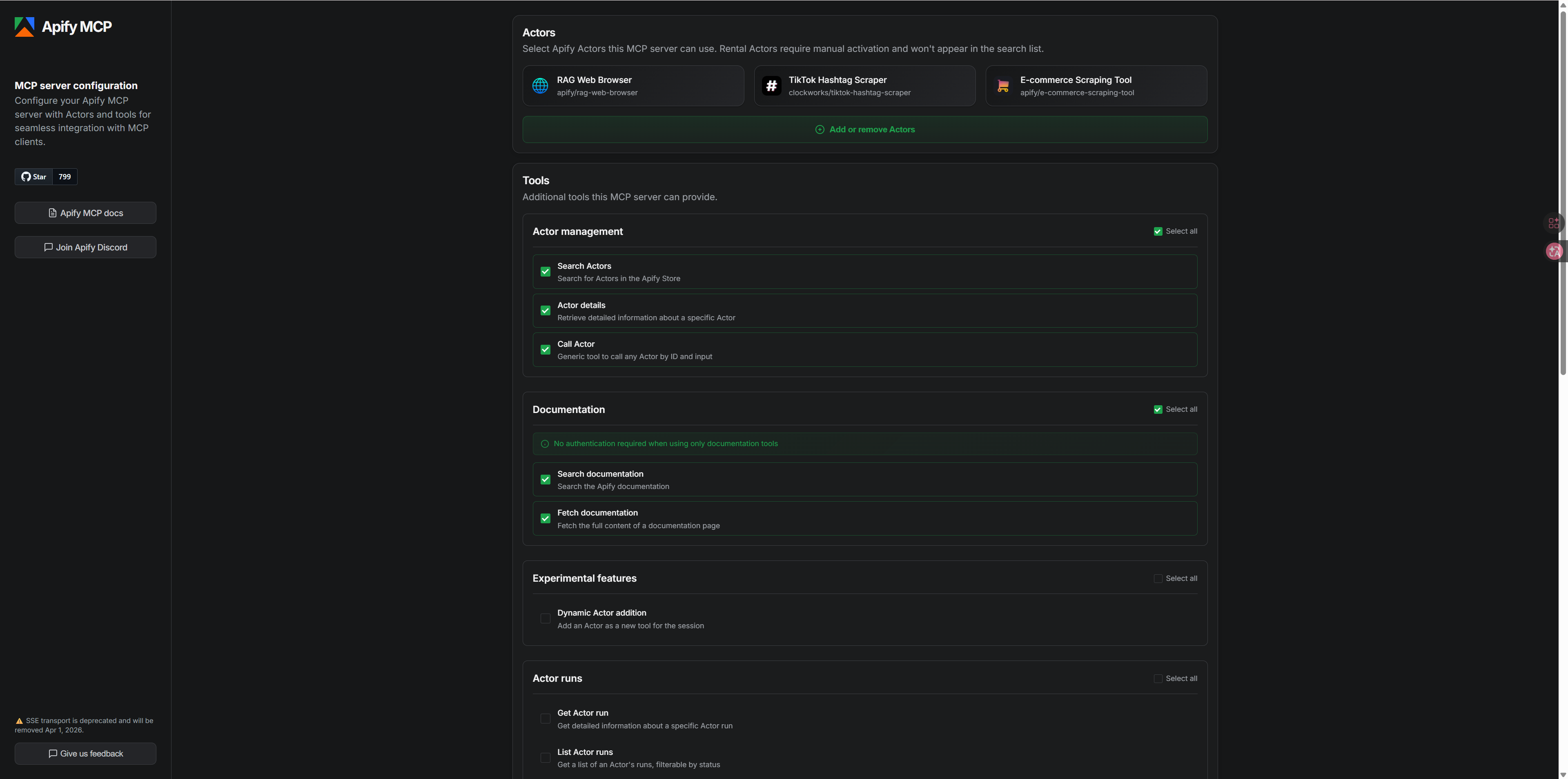The height and width of the screenshot is (779, 1568).
Task: Open Apify MCP docs
Action: (85, 213)
